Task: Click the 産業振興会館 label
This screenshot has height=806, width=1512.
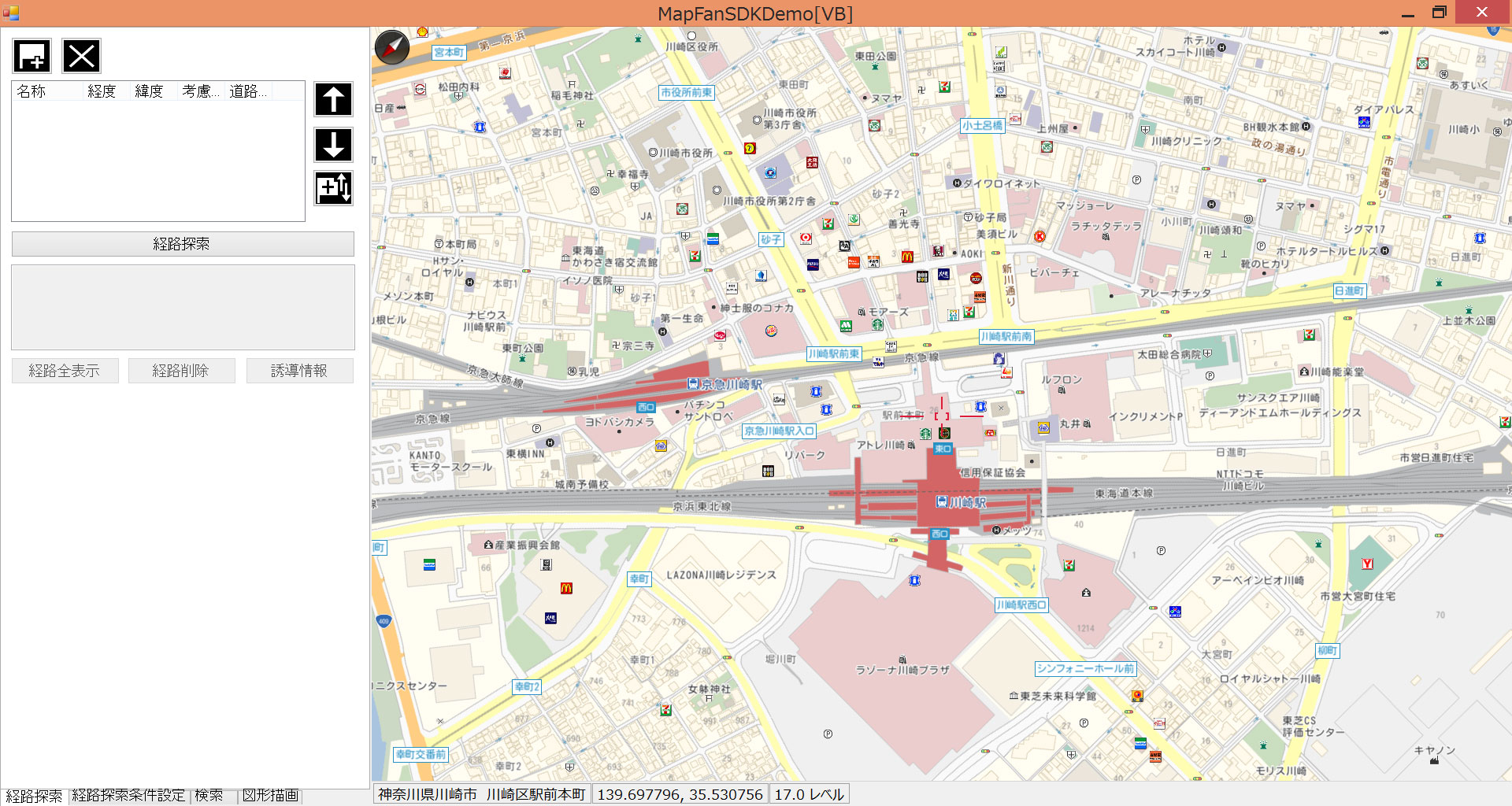Action: pyautogui.click(x=527, y=545)
